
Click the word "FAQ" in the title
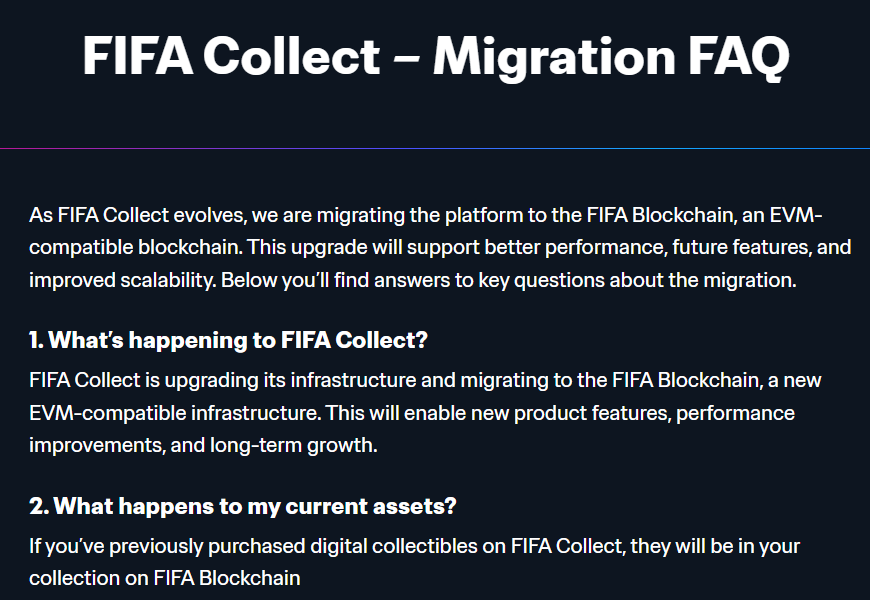tap(739, 57)
